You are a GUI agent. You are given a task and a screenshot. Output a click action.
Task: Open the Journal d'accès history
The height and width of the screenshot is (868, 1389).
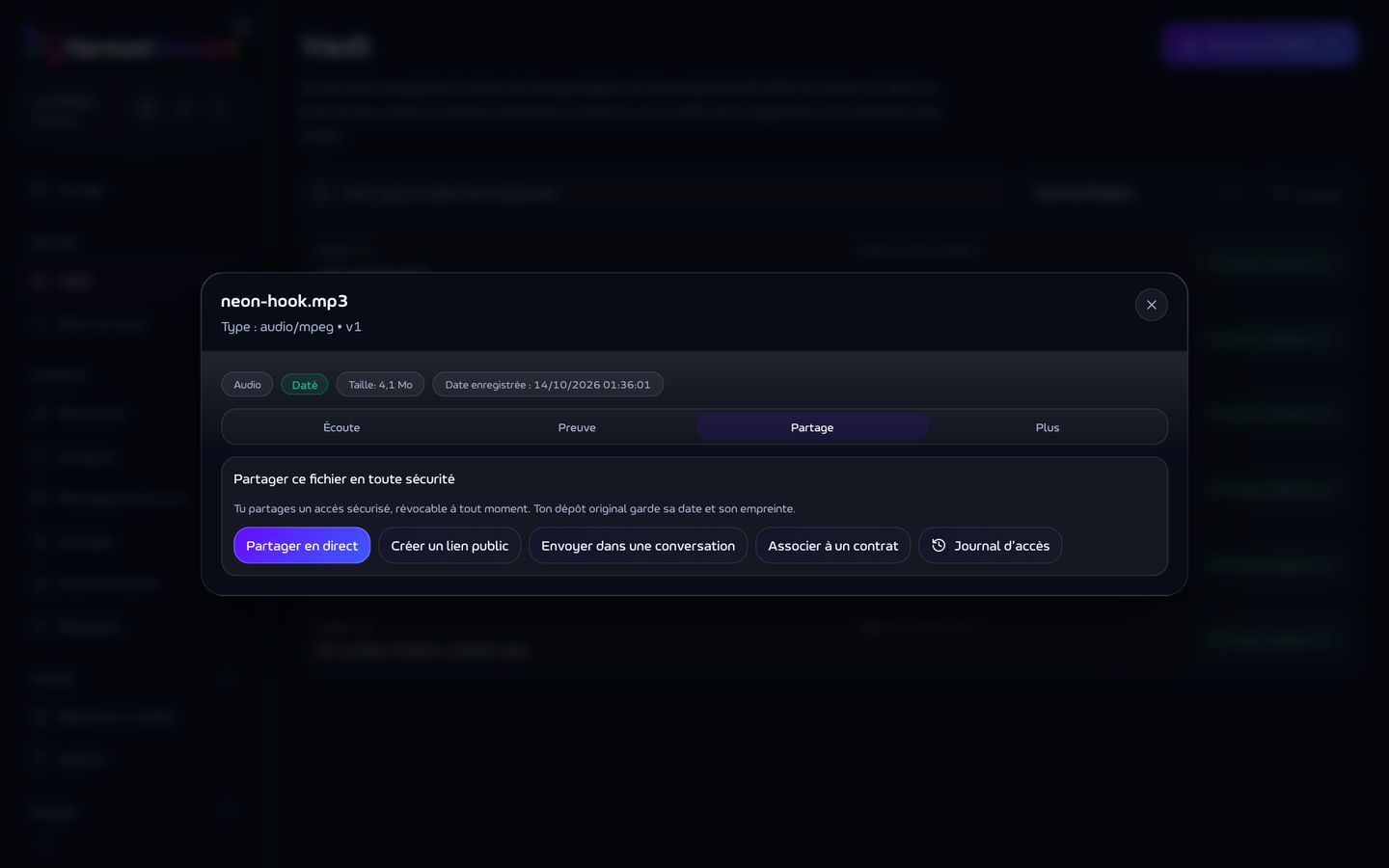pyautogui.click(x=990, y=545)
